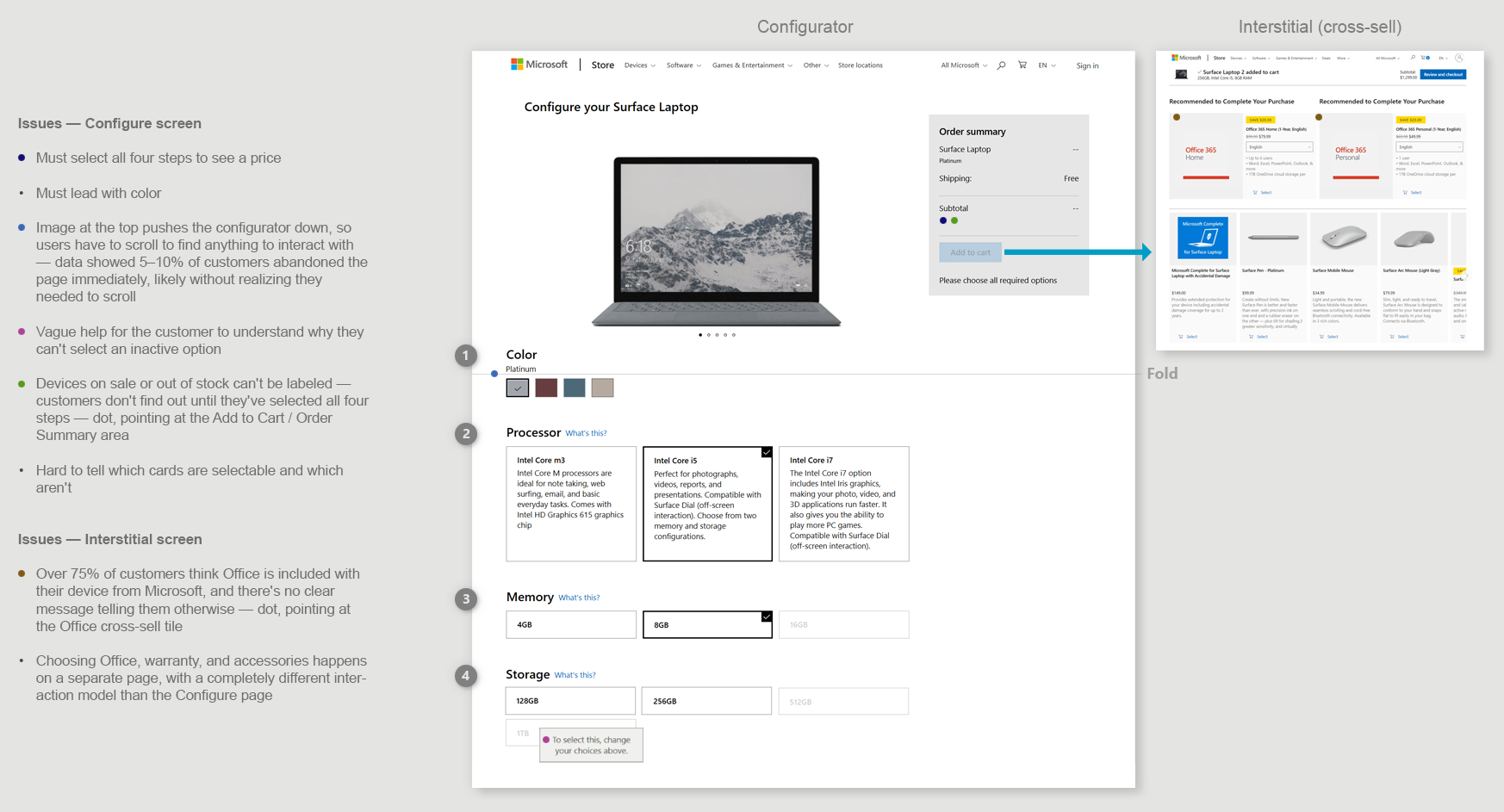Open Store locations in the Configurator header
This screenshot has width=1504, height=812.
click(x=861, y=65)
